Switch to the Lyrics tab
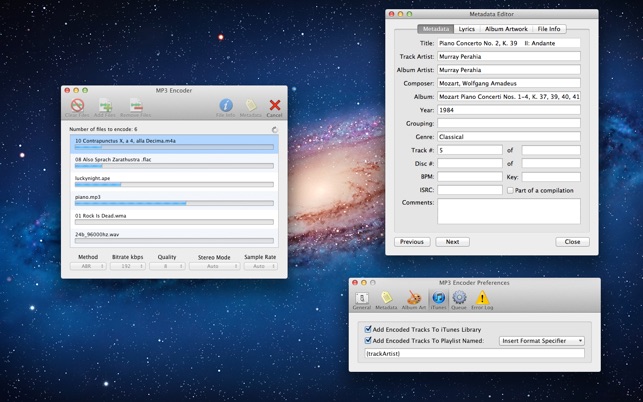Image resolution: width=643 pixels, height=402 pixels. pyautogui.click(x=466, y=29)
